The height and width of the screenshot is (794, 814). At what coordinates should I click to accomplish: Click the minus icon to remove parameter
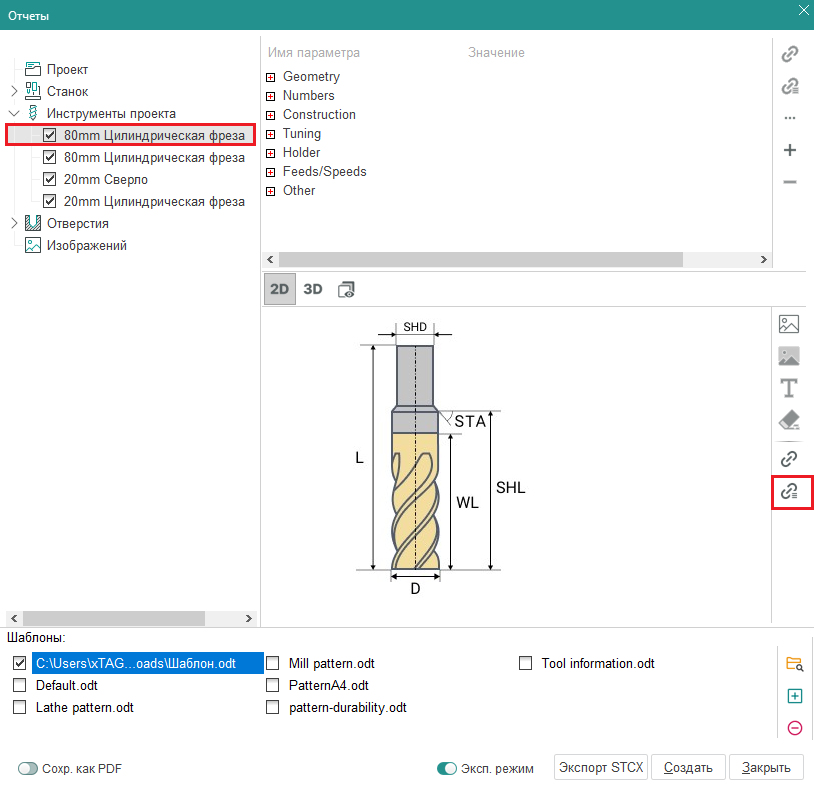pos(790,182)
